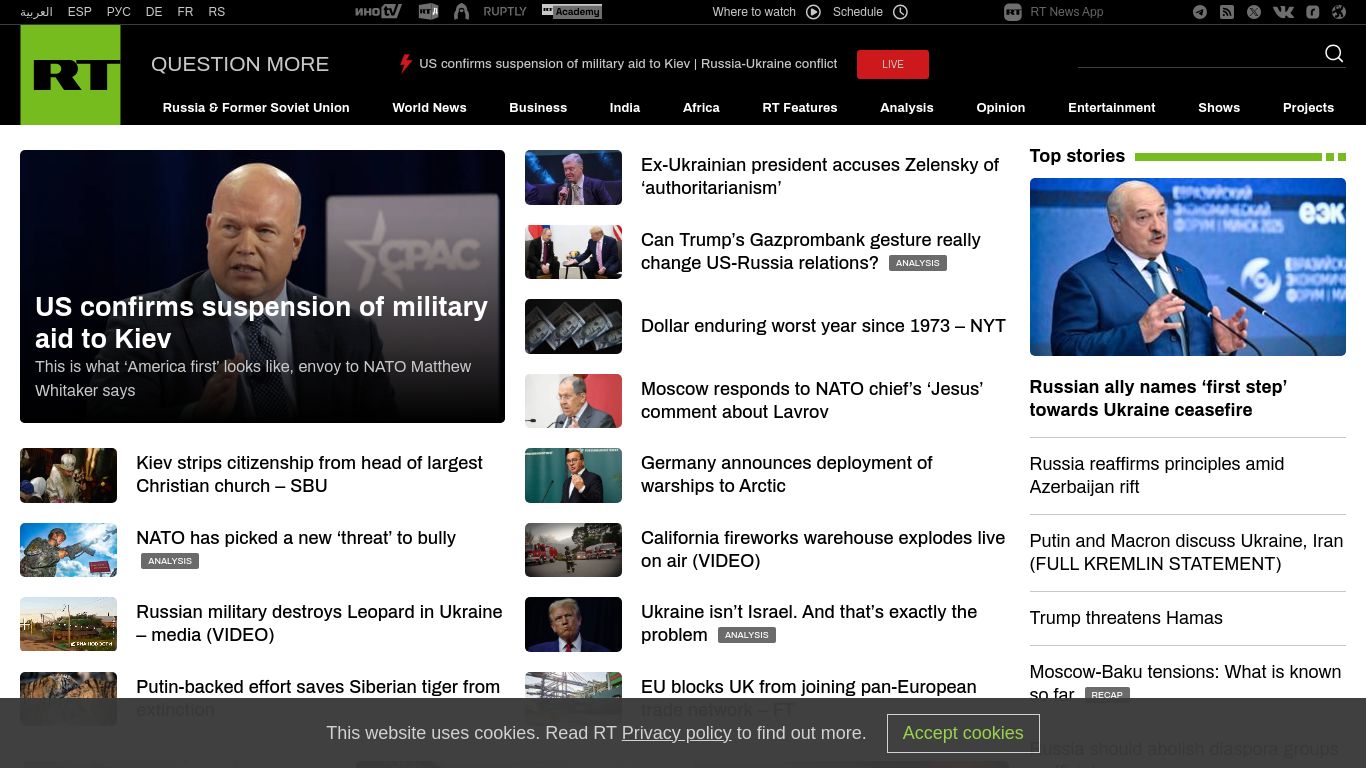Viewport: 1366px width, 768px height.
Task: Click the RECAP tag on Moscow-Baku story
Action: 1106,694
